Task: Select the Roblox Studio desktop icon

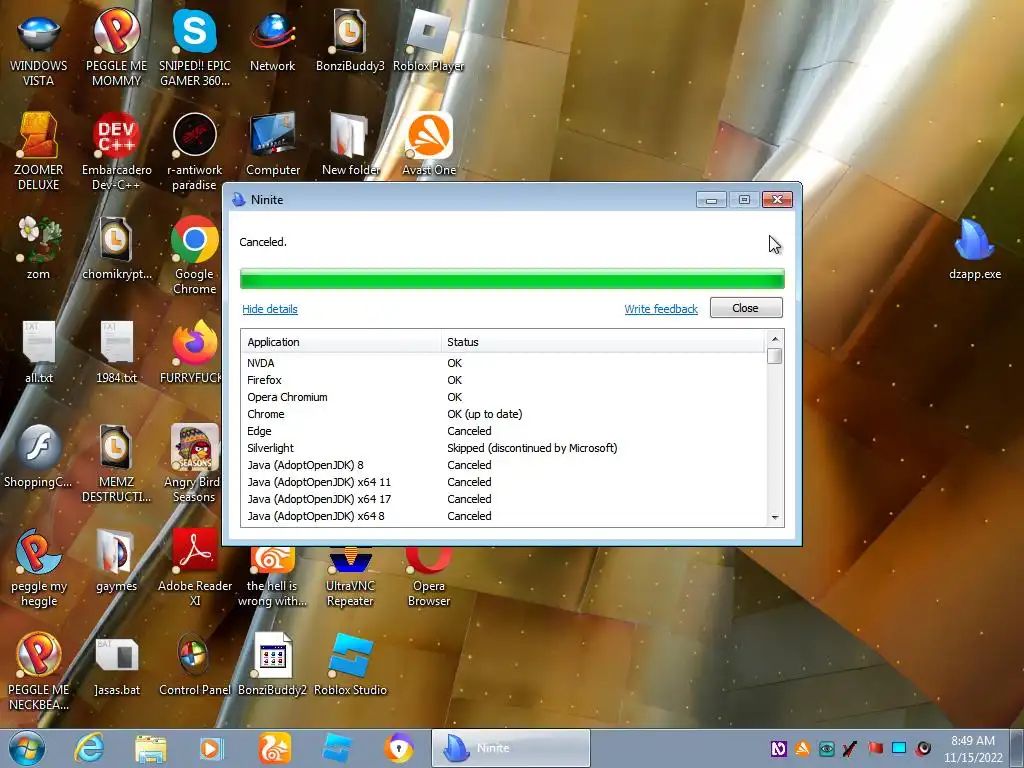Action: coord(350,665)
